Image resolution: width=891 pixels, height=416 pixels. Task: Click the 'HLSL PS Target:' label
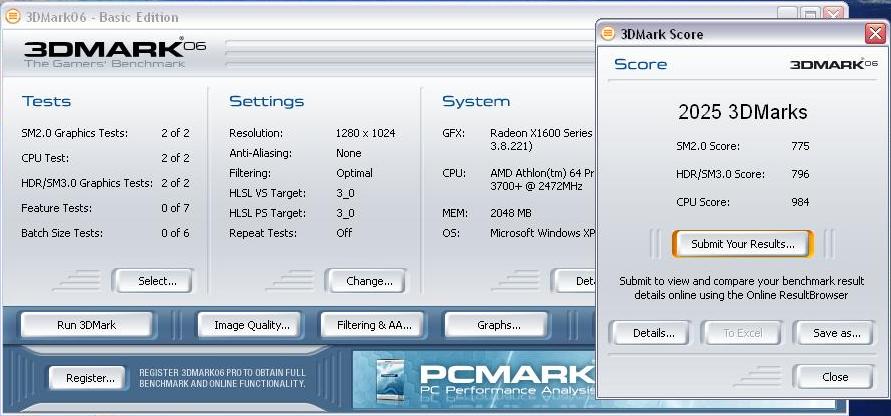[x=267, y=213]
